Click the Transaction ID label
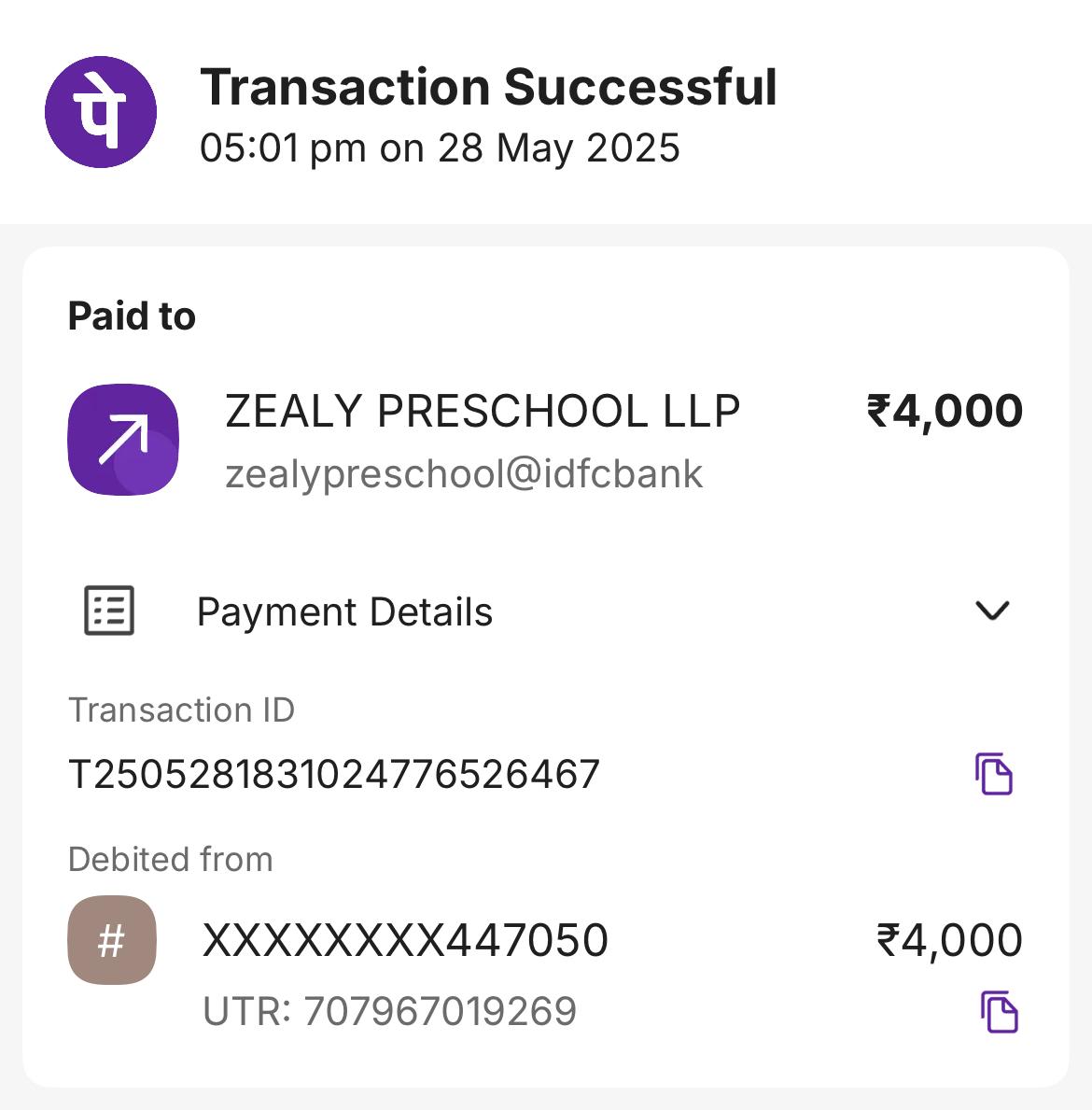Screen dimensions: 1092x1110 point(181,710)
